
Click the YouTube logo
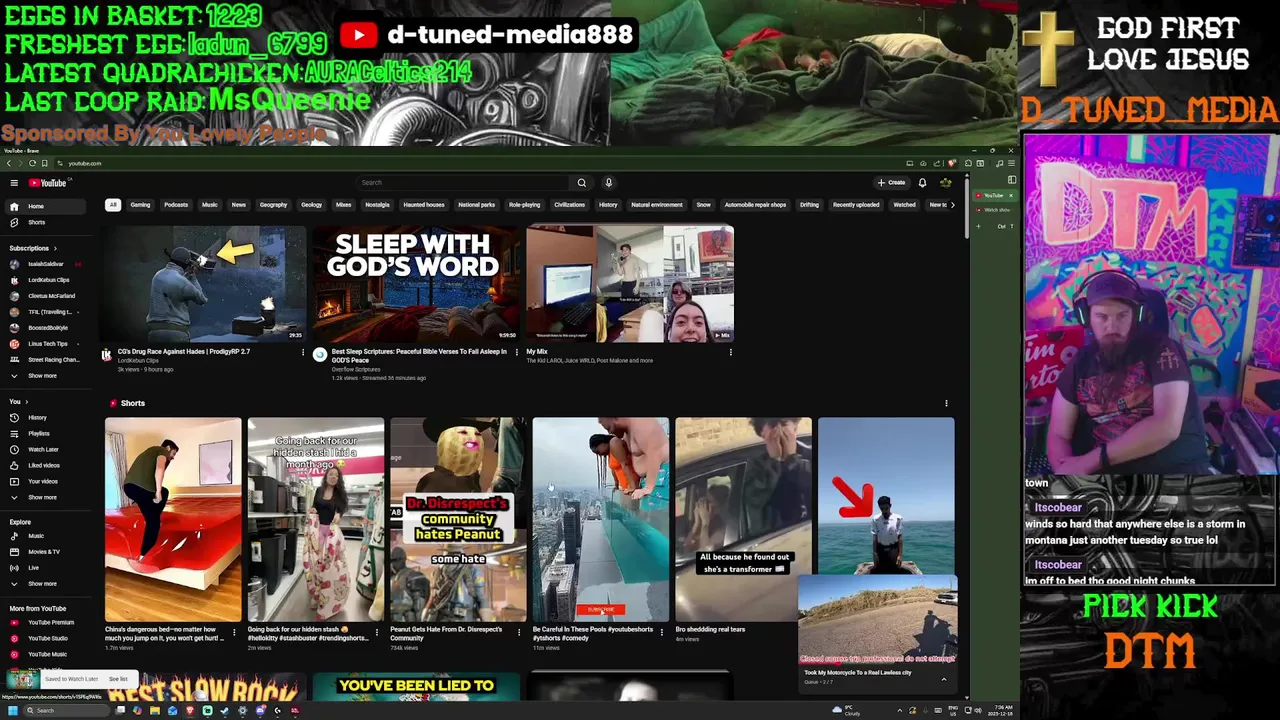pyautogui.click(x=47, y=183)
